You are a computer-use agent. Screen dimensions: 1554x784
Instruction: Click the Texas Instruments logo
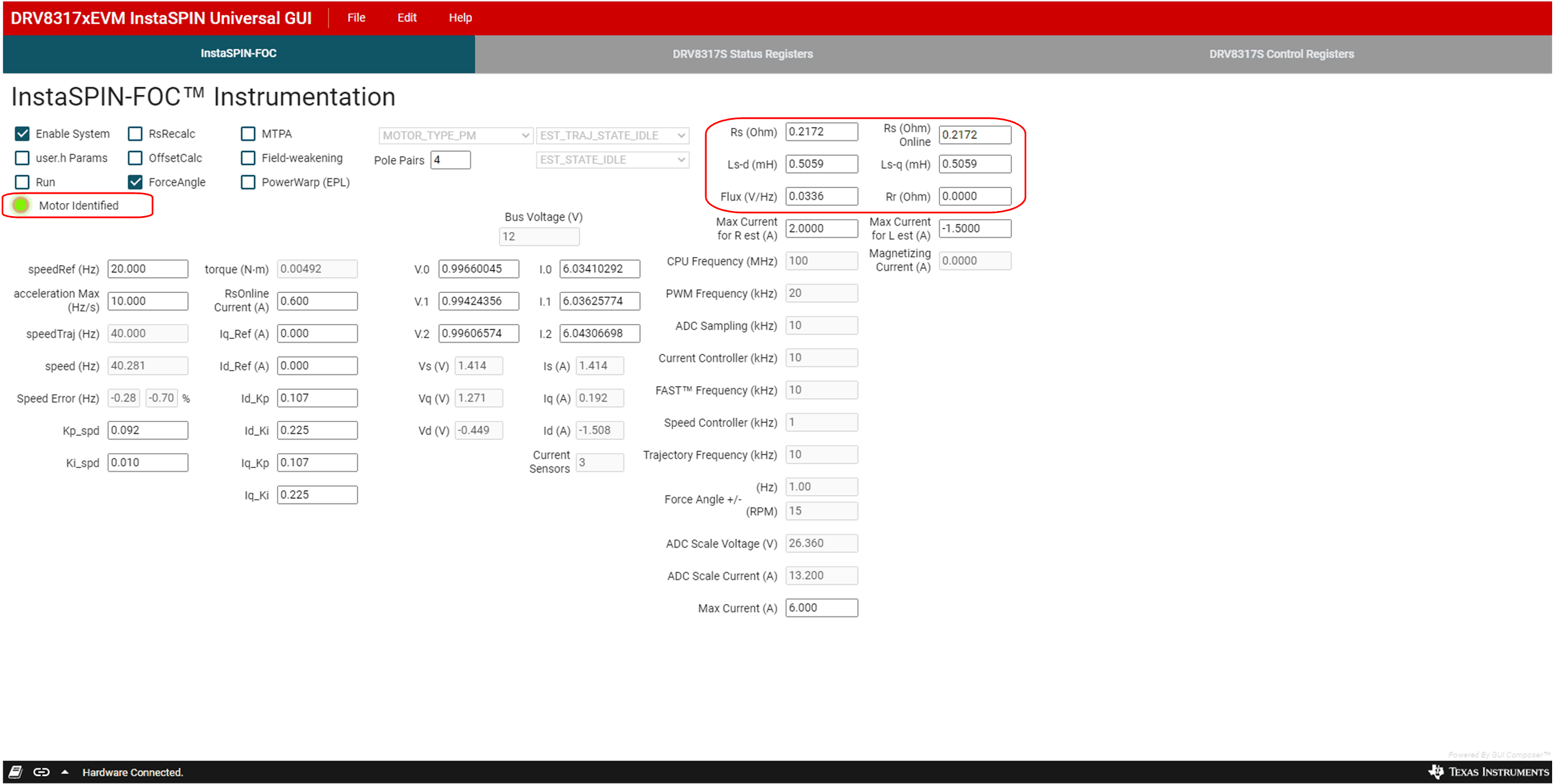tap(1488, 772)
